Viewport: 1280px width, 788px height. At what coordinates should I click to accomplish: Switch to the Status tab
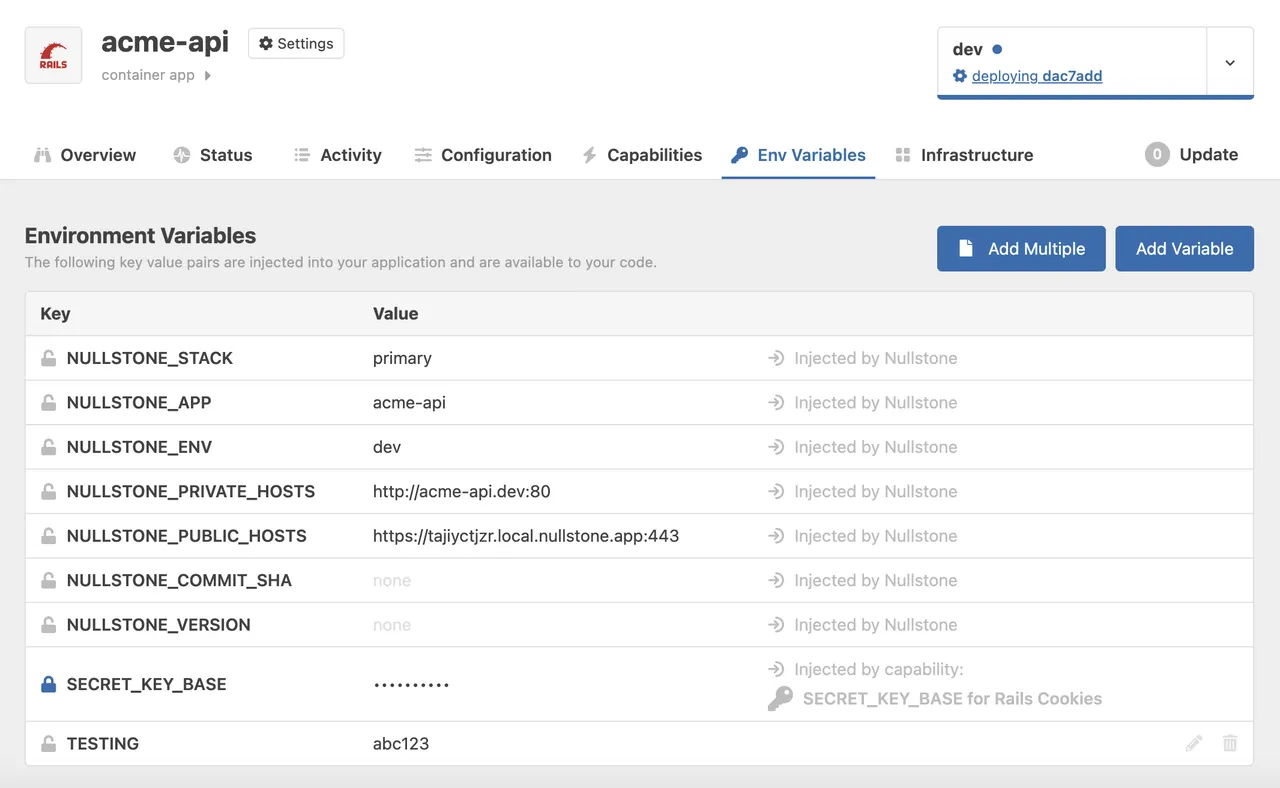pyautogui.click(x=212, y=155)
